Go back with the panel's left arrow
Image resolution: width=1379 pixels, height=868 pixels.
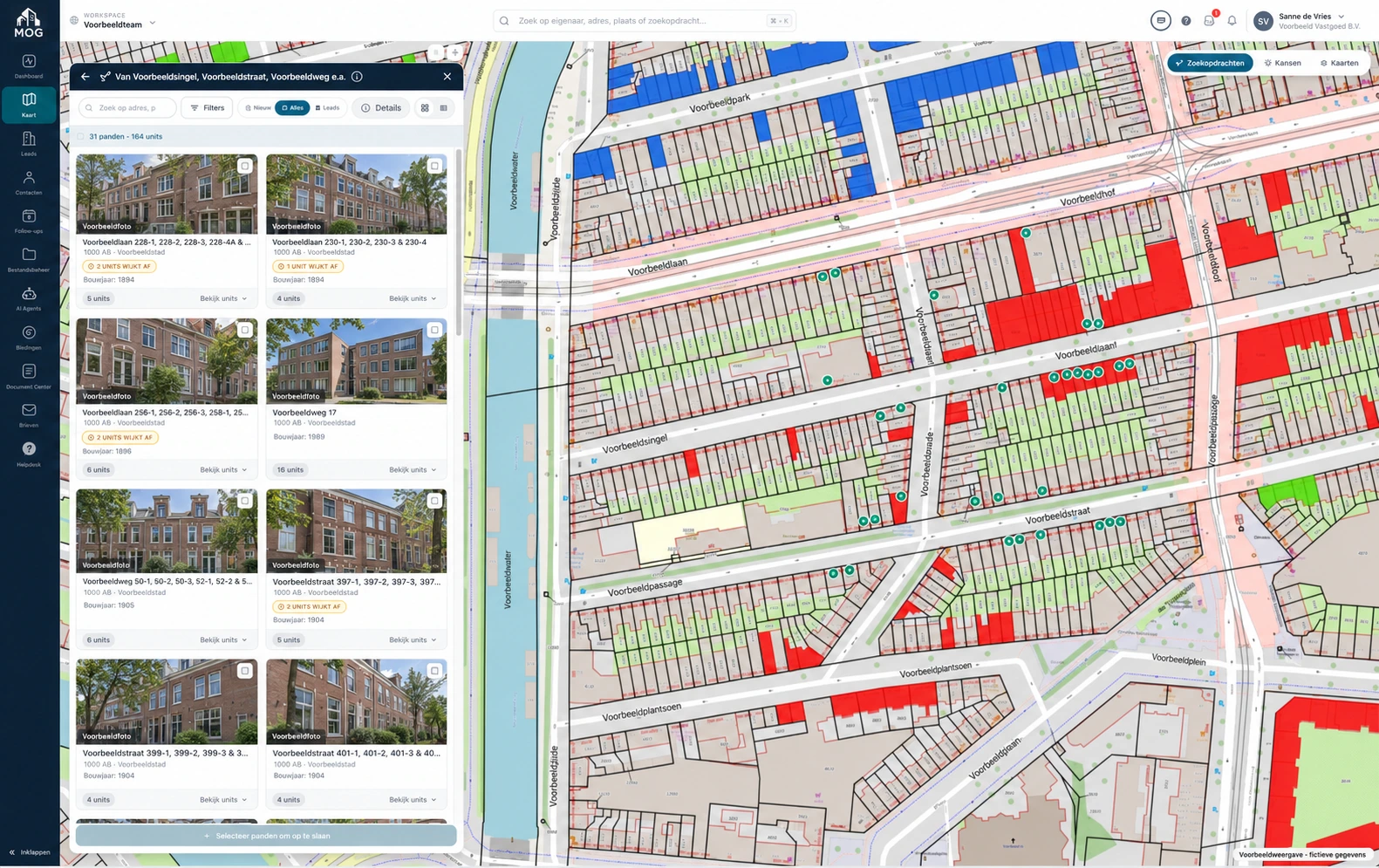pos(85,77)
